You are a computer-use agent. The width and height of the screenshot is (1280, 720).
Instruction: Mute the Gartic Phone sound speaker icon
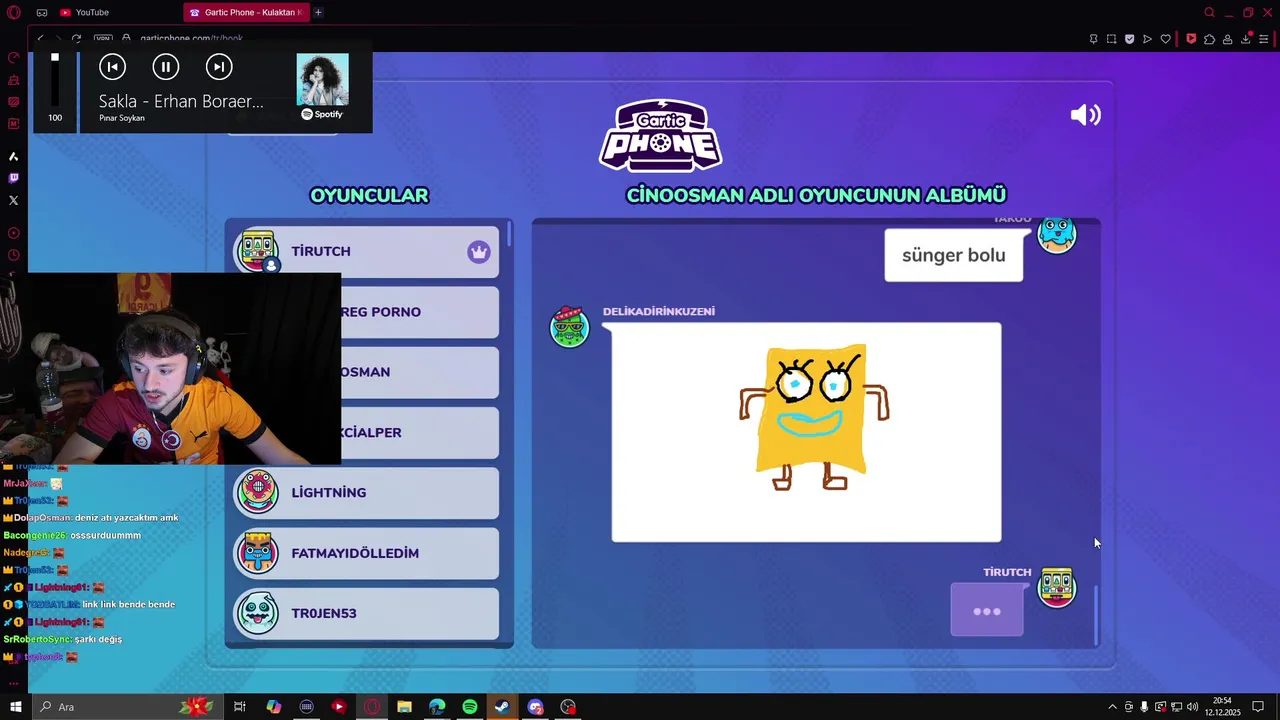point(1085,115)
